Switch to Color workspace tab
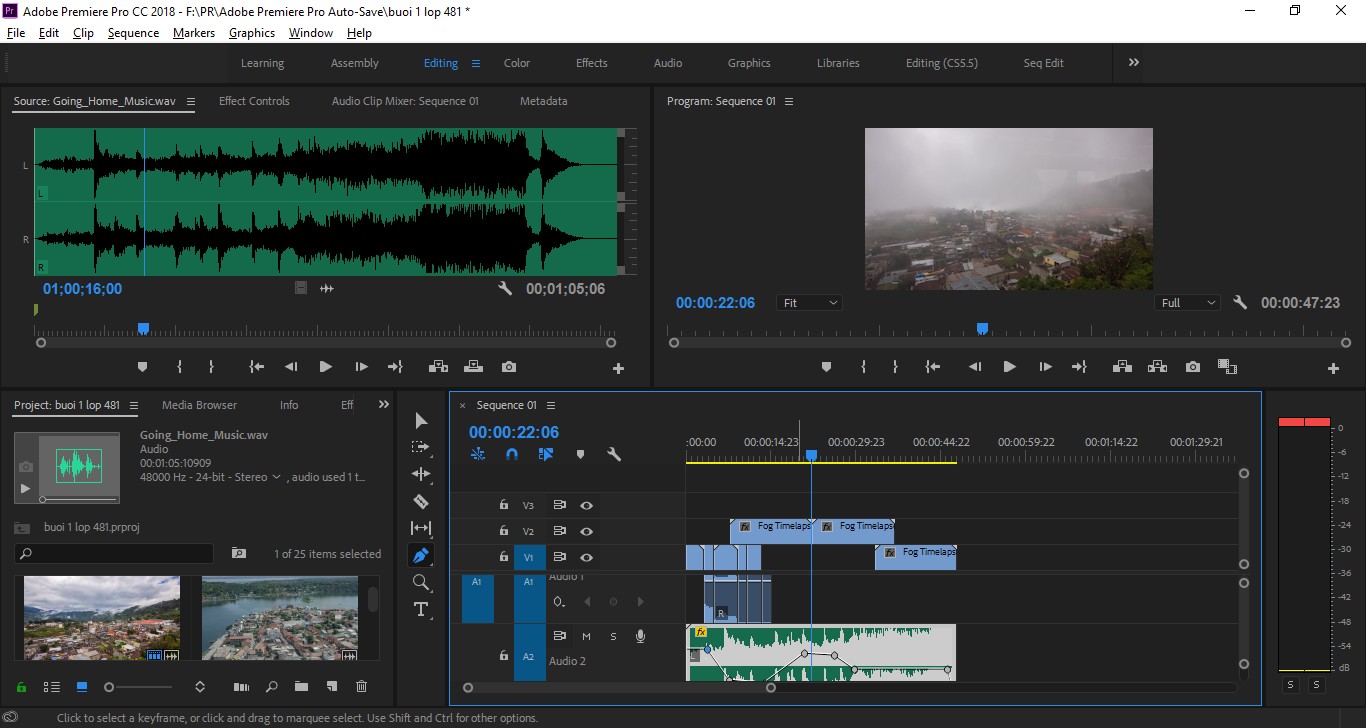This screenshot has height=728, width=1366. (517, 63)
